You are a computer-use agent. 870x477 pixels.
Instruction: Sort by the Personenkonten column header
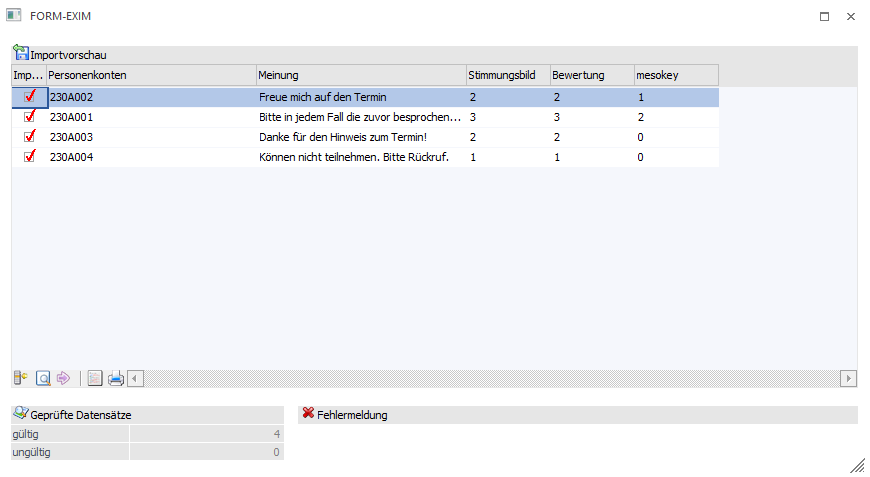(151, 75)
